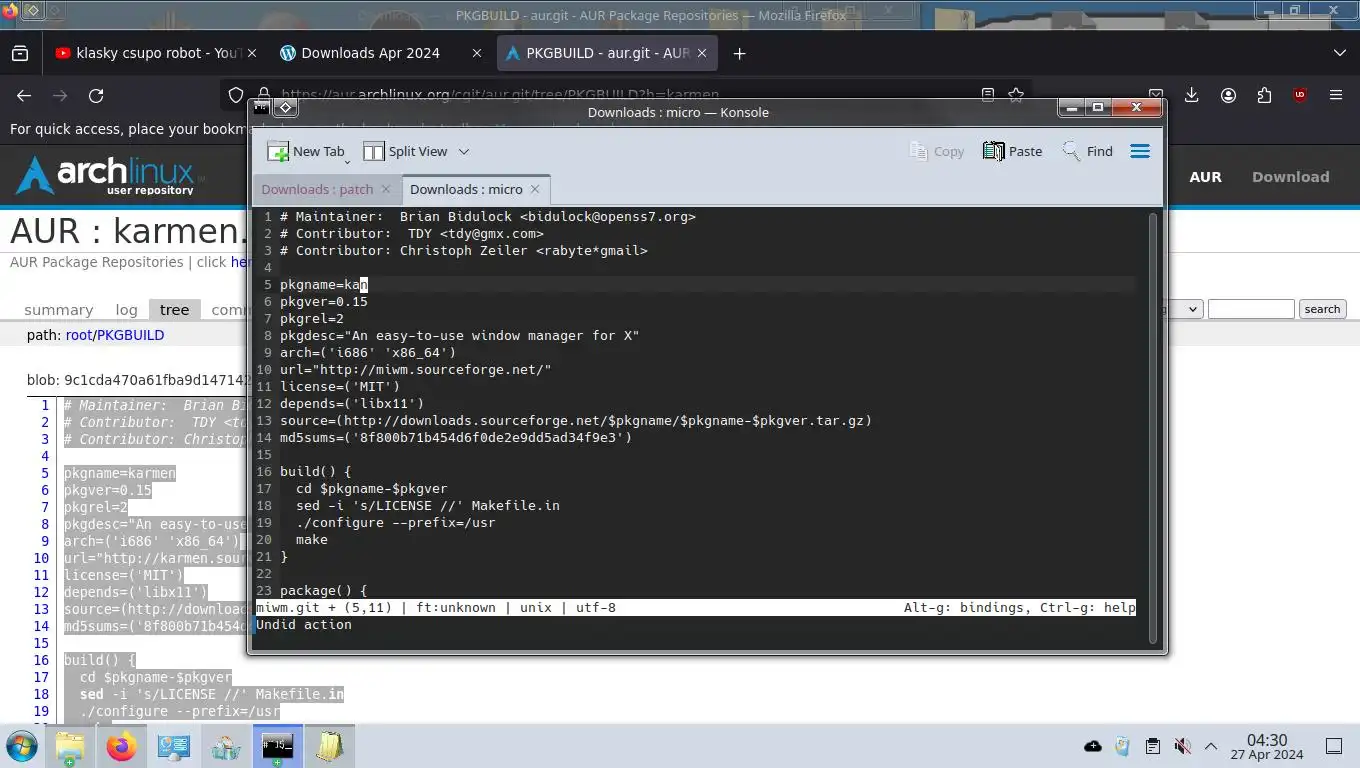Close the Downloads : patch tab
The image size is (1360, 768).
[x=386, y=189]
